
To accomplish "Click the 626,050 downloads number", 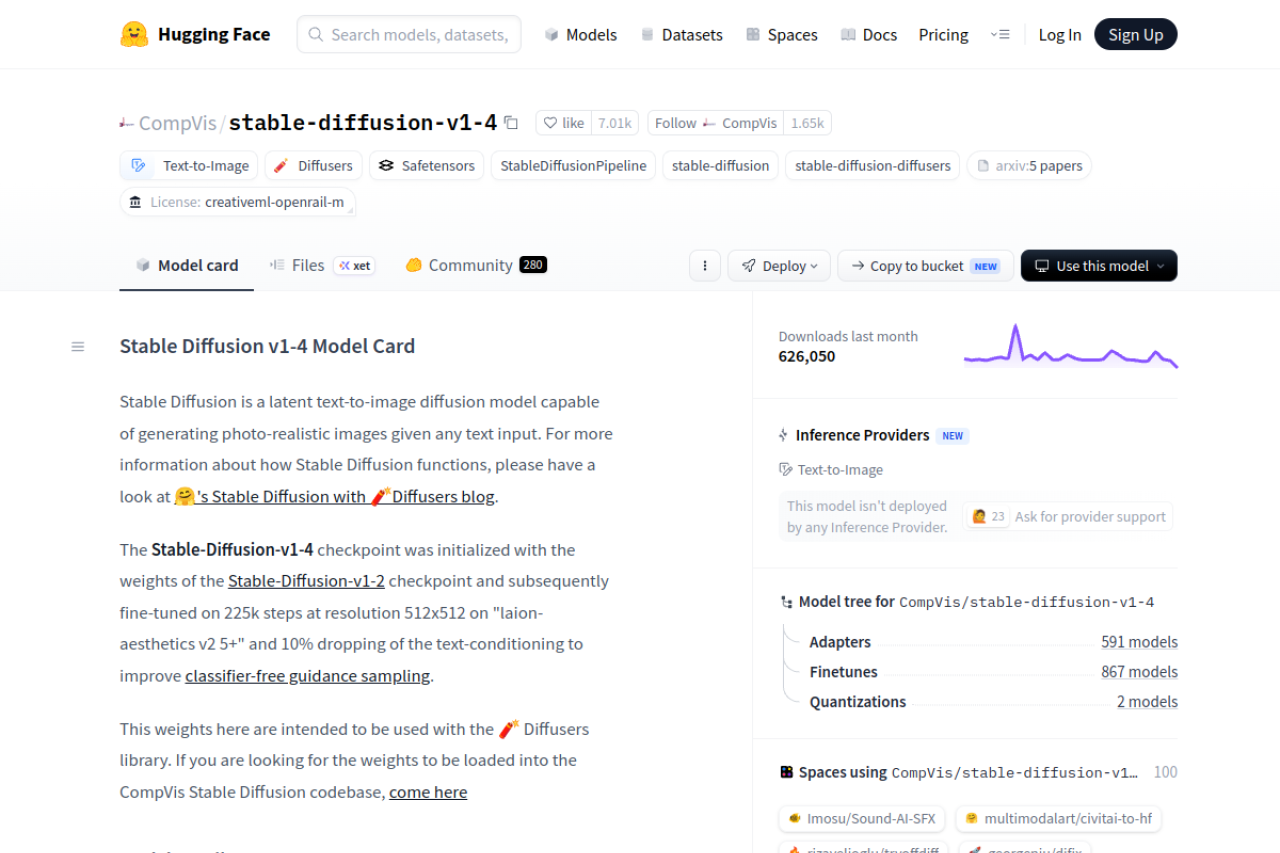I will click(x=807, y=356).
